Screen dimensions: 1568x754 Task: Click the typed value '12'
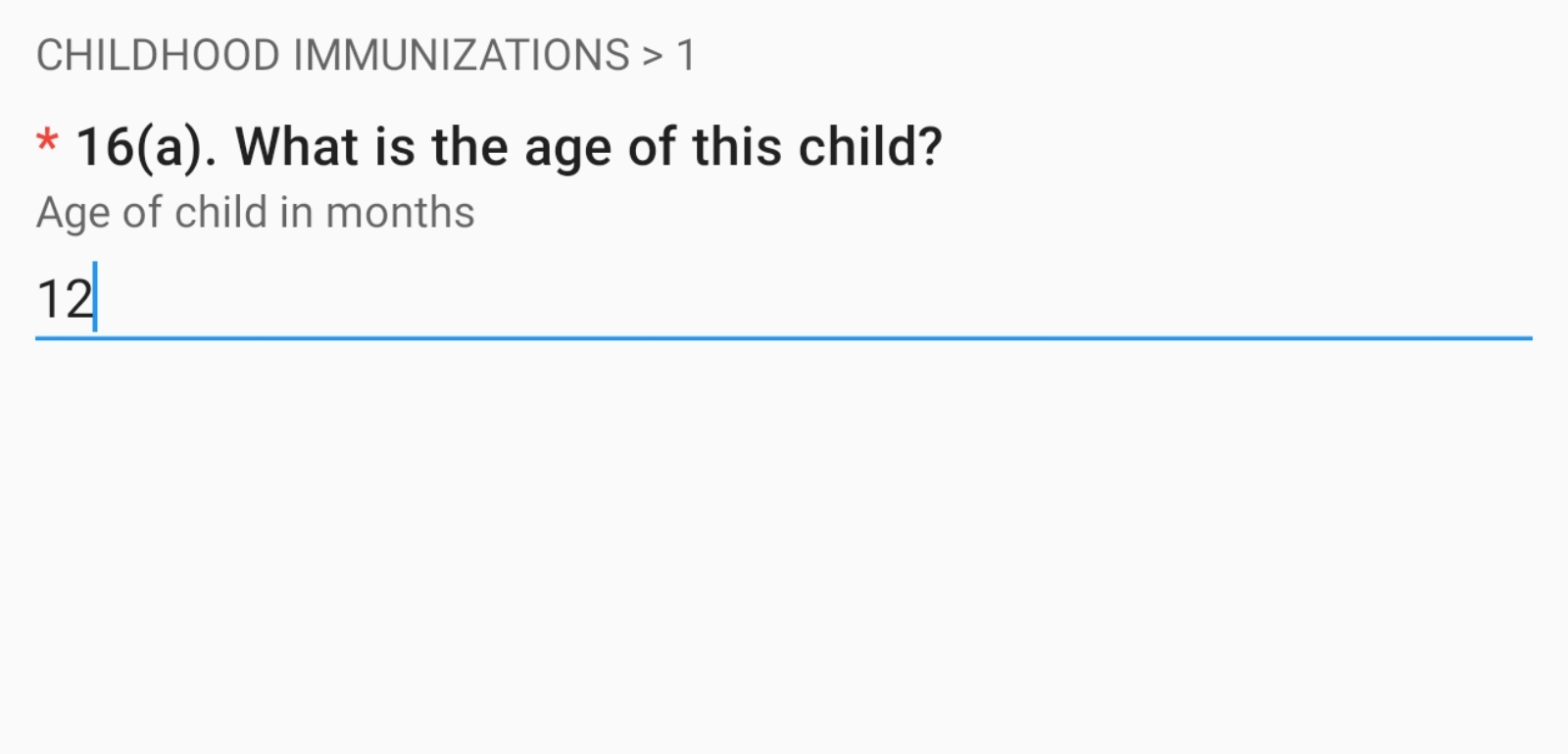pyautogui.click(x=64, y=298)
